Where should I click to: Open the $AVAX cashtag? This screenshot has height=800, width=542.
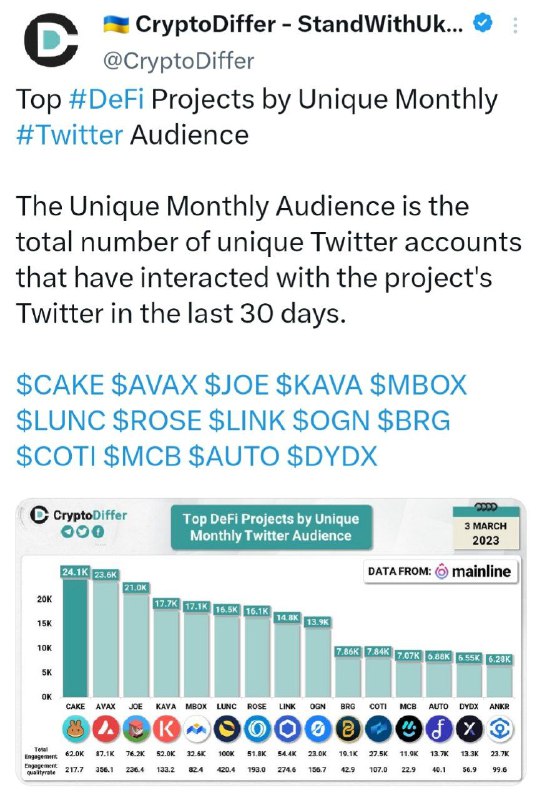(x=154, y=385)
